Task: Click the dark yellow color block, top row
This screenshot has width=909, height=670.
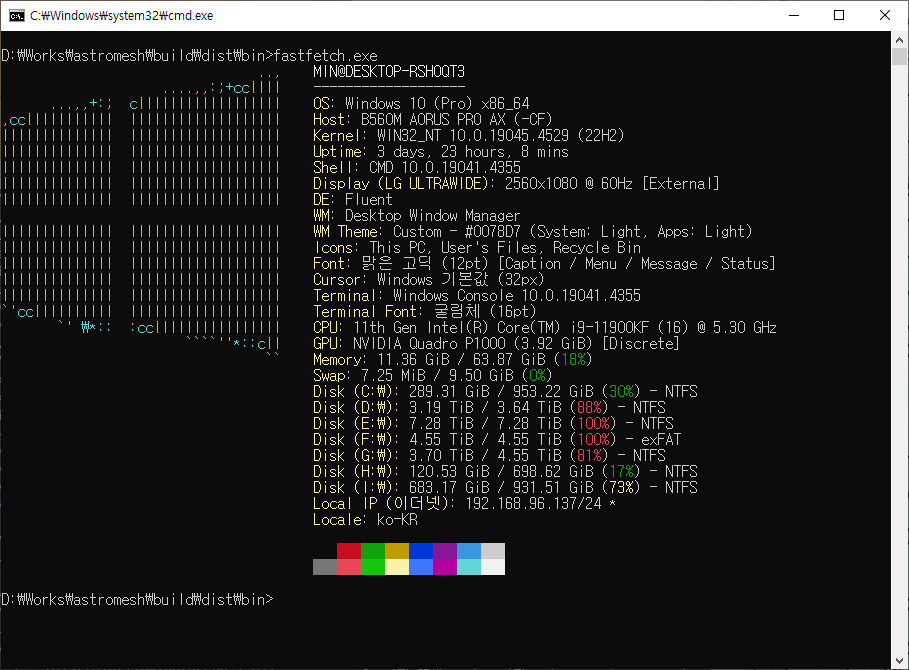Action: pyautogui.click(x=397, y=551)
